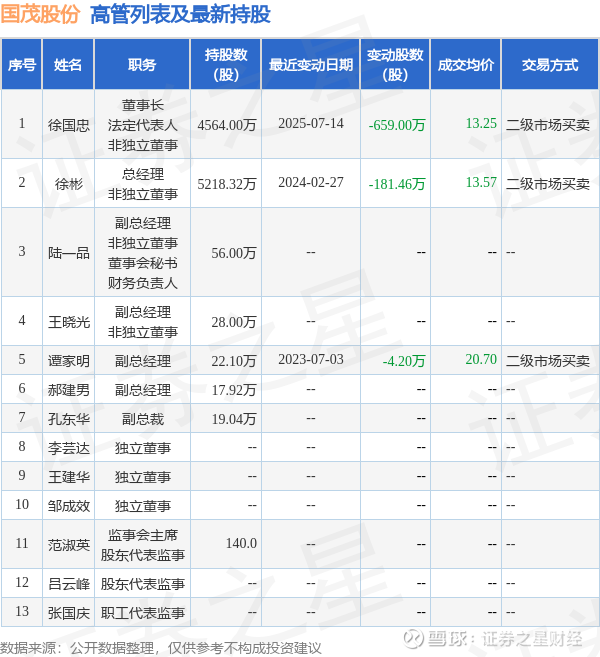Click 二级市场买卖 in 谭家明's row

(x=548, y=361)
